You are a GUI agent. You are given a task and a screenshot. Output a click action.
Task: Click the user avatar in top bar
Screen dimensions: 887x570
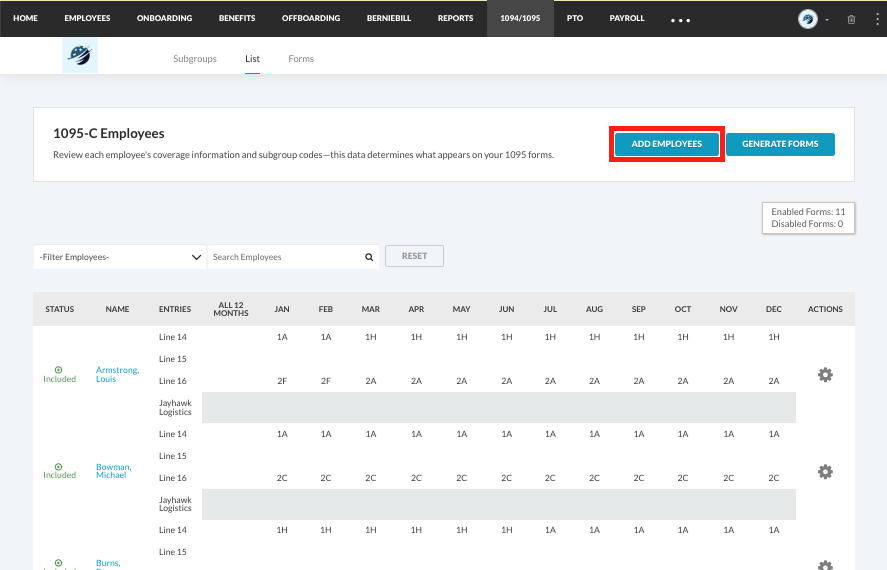tap(807, 19)
